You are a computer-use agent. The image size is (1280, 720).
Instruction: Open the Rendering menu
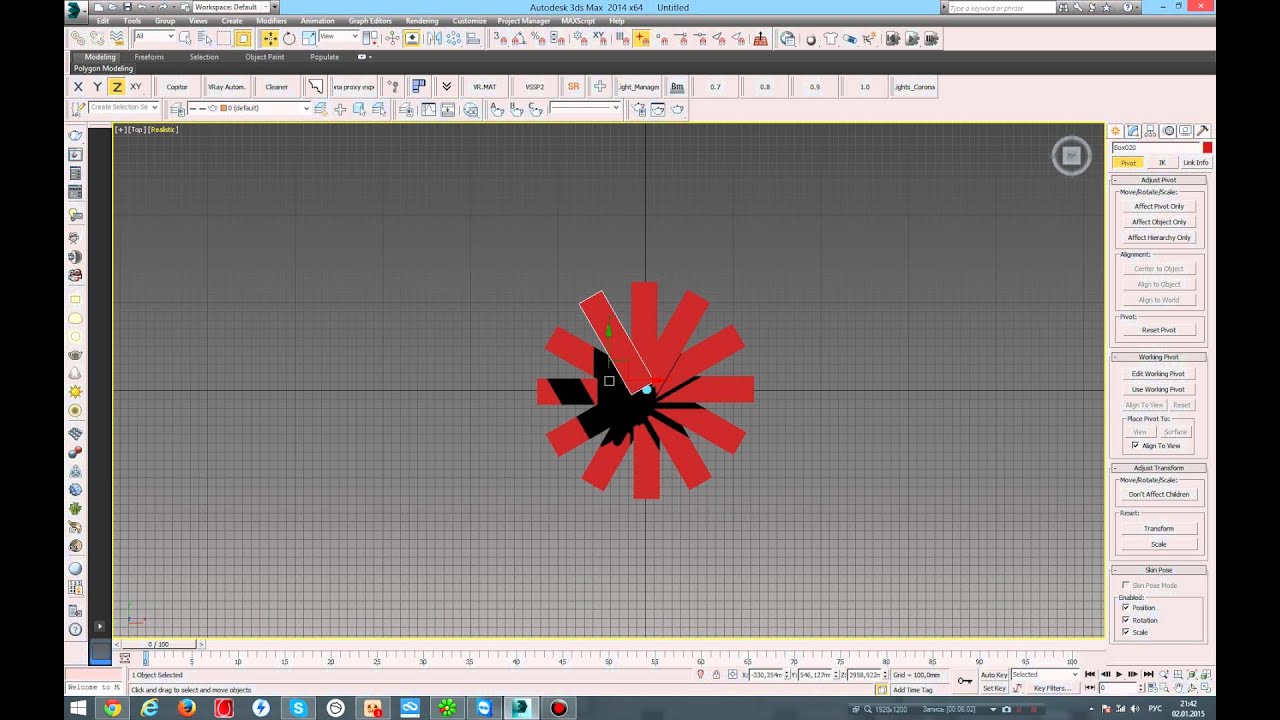click(422, 20)
